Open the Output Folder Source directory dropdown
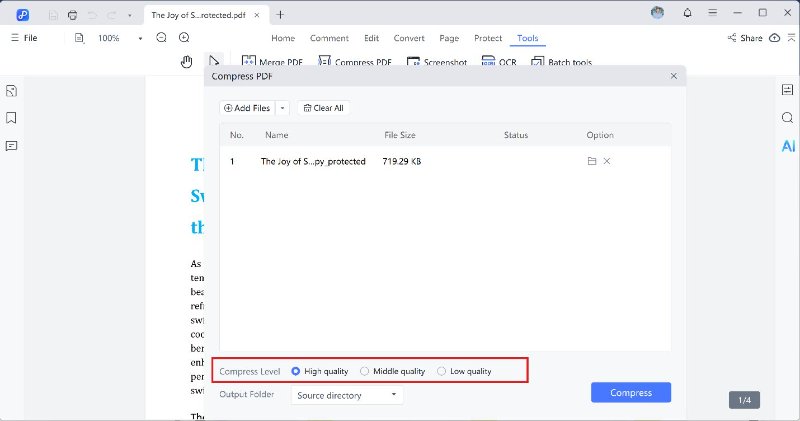Image resolution: width=800 pixels, height=421 pixels. tap(347, 395)
